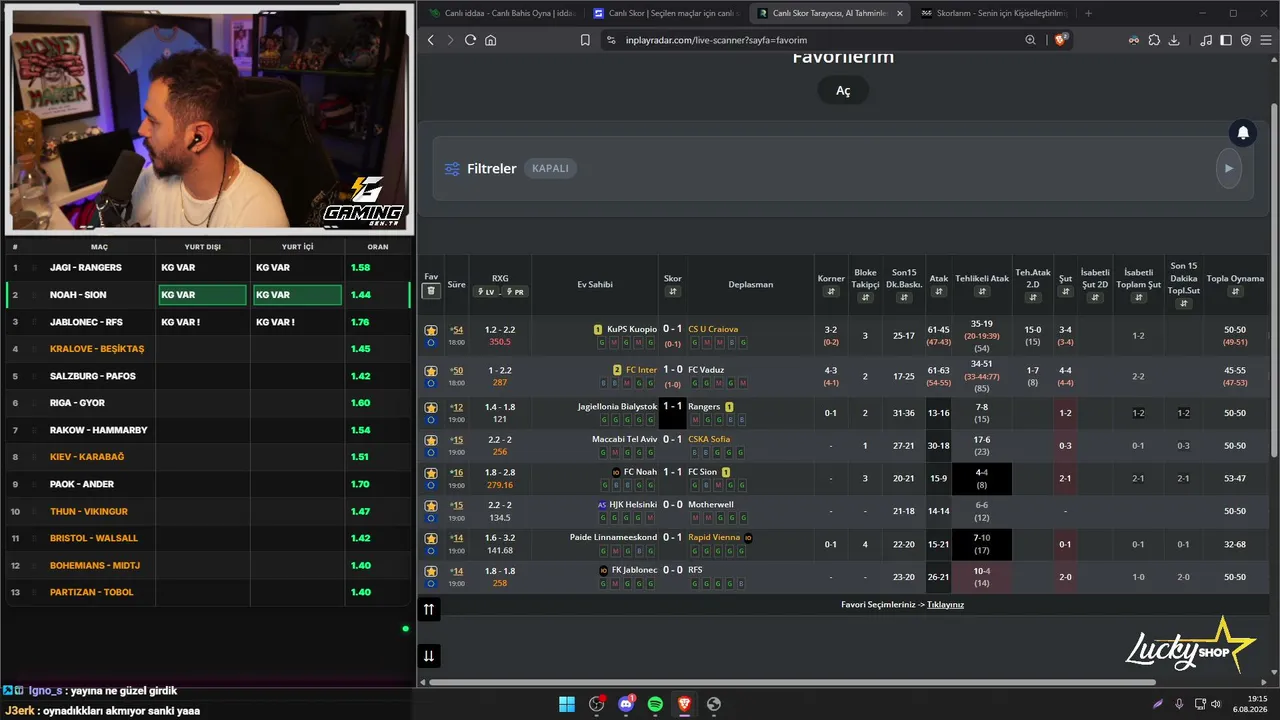
Task: Toggle favorite star for FK Jablonec row
Action: [431, 571]
